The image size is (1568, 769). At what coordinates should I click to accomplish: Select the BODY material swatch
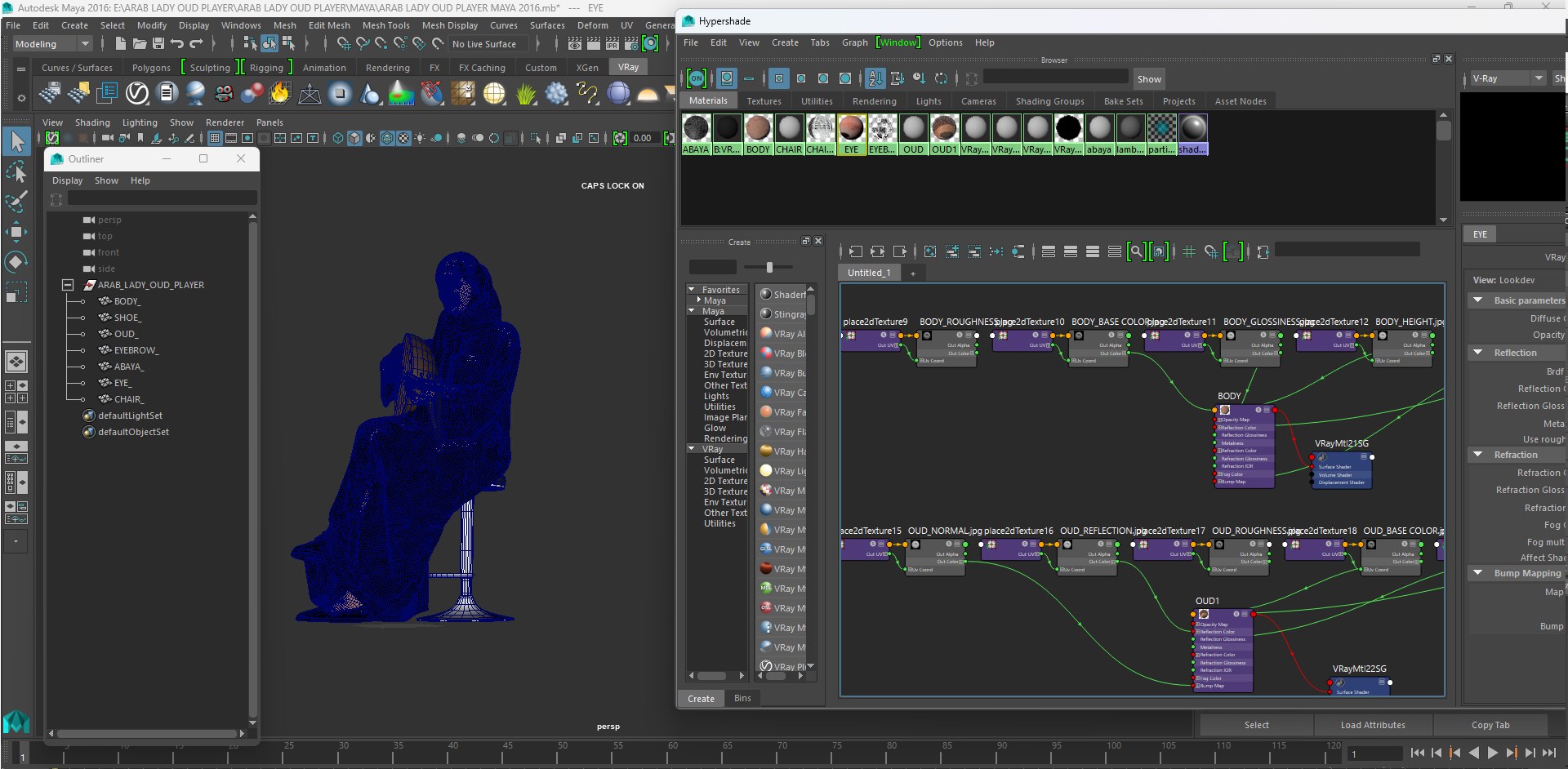(x=758, y=134)
